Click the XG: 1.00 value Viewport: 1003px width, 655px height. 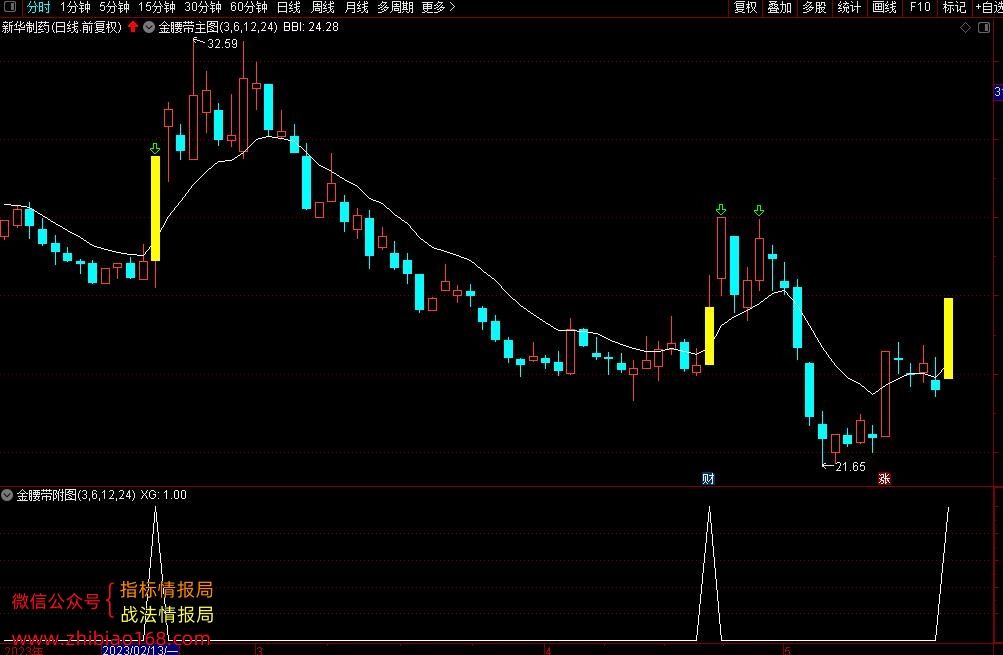pos(164,494)
